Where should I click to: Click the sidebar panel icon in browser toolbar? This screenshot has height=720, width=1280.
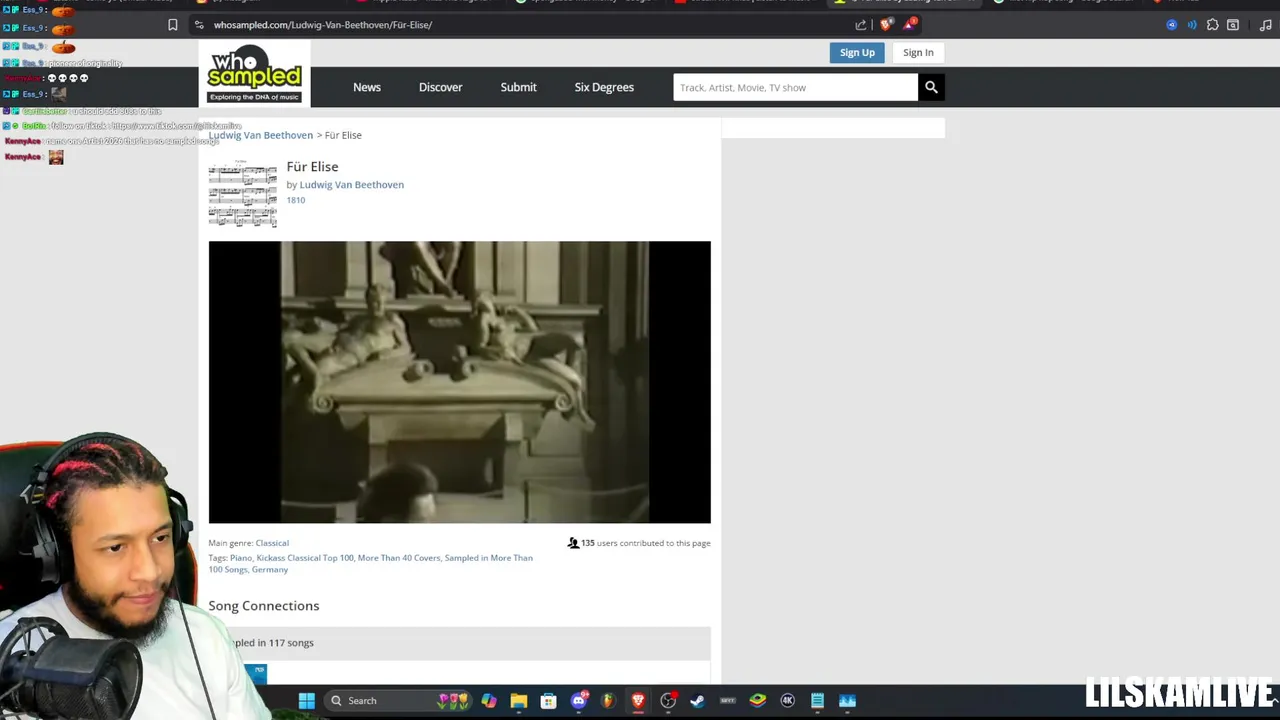tap(1233, 25)
